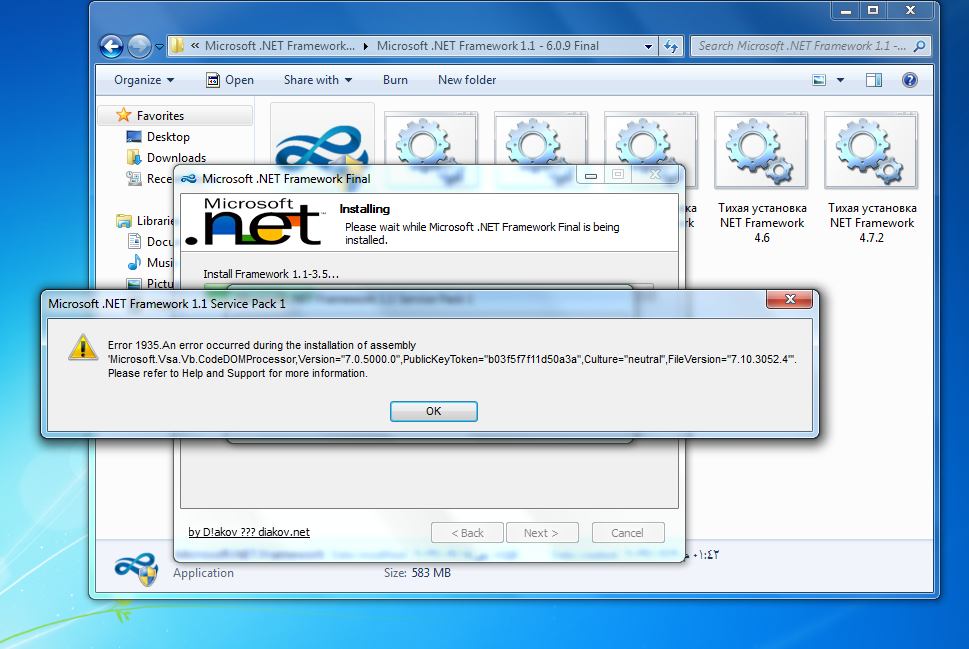The width and height of the screenshot is (969, 649).
Task: Click the Libraries icon in the navigation pane
Action: (x=124, y=221)
